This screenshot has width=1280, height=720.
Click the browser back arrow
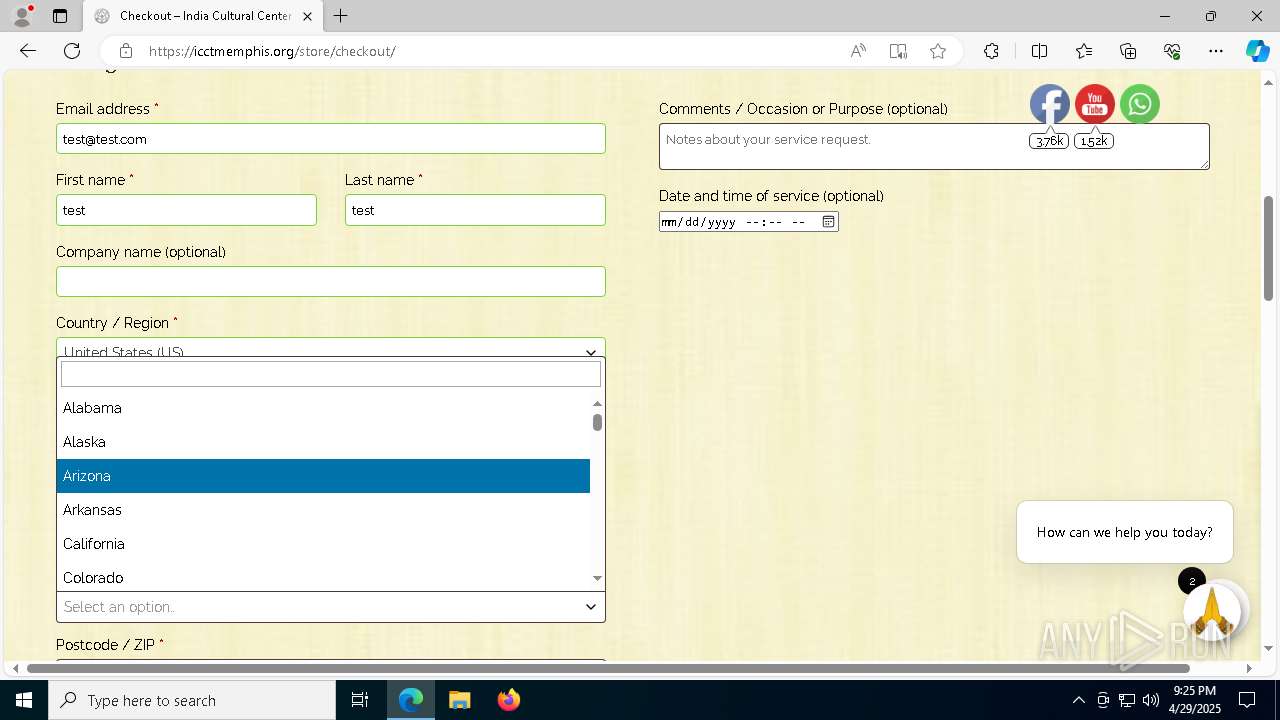coord(28,51)
